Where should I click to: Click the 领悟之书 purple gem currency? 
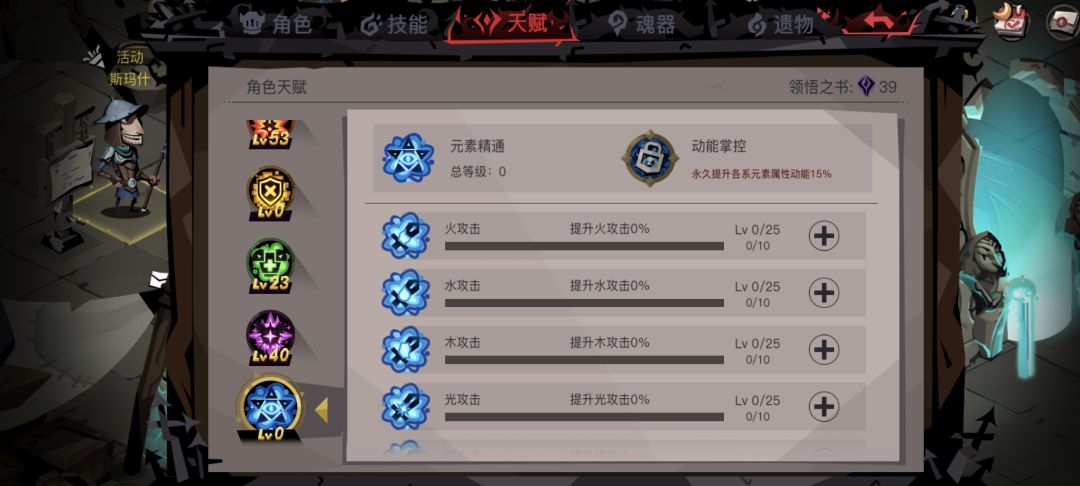pos(866,87)
